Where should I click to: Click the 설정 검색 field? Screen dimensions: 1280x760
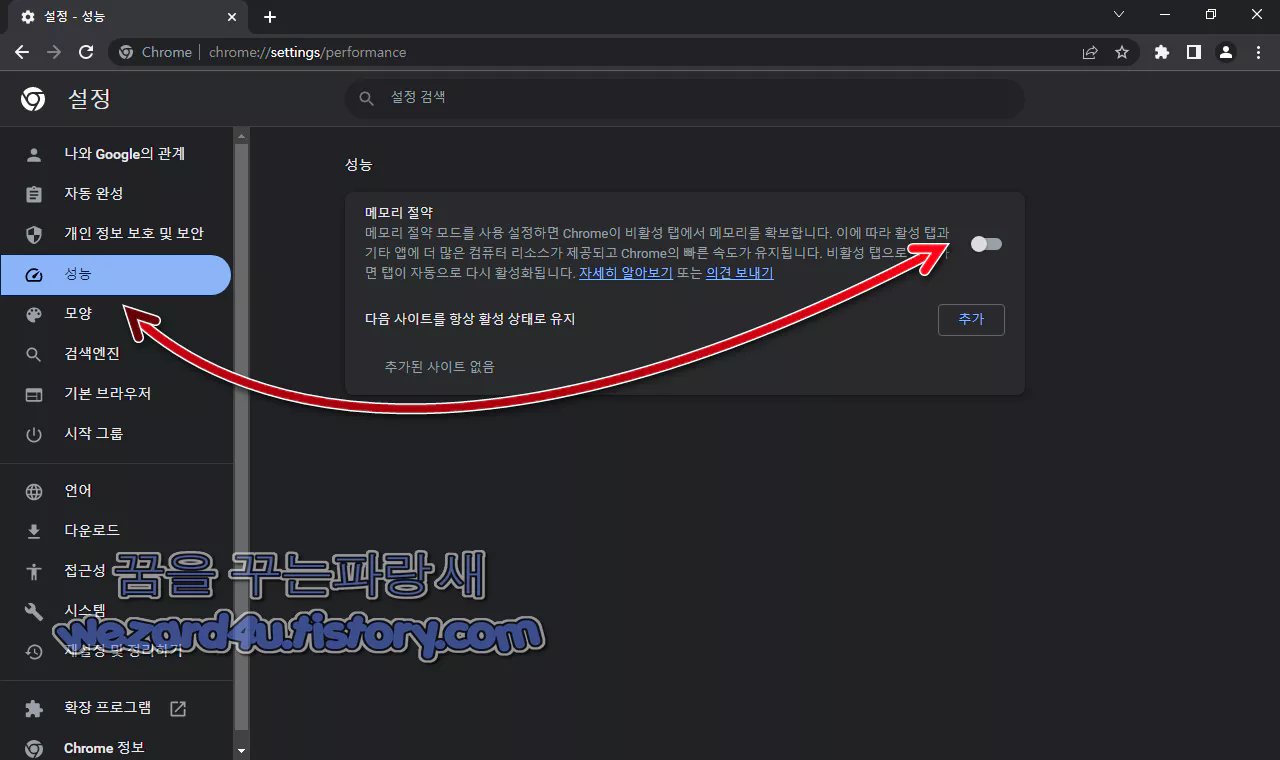point(685,98)
